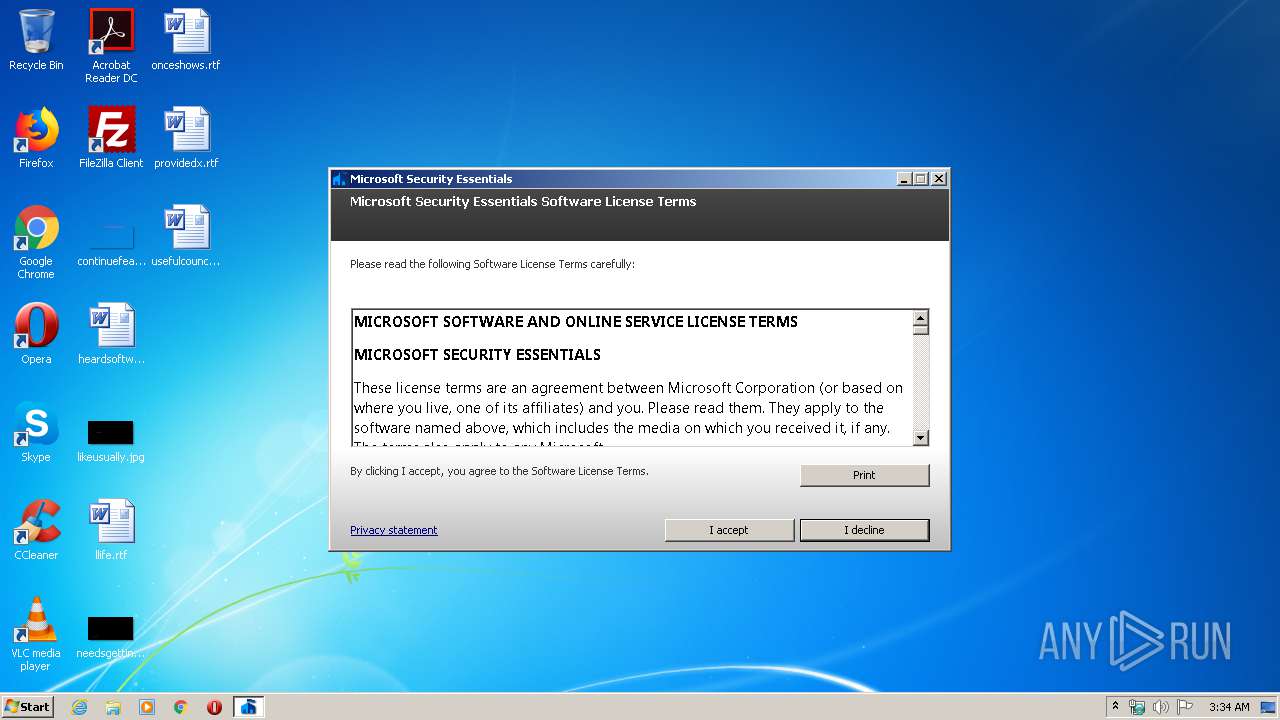This screenshot has width=1280, height=720.
Task: Launch Opera from the desktop
Action: pos(36,334)
